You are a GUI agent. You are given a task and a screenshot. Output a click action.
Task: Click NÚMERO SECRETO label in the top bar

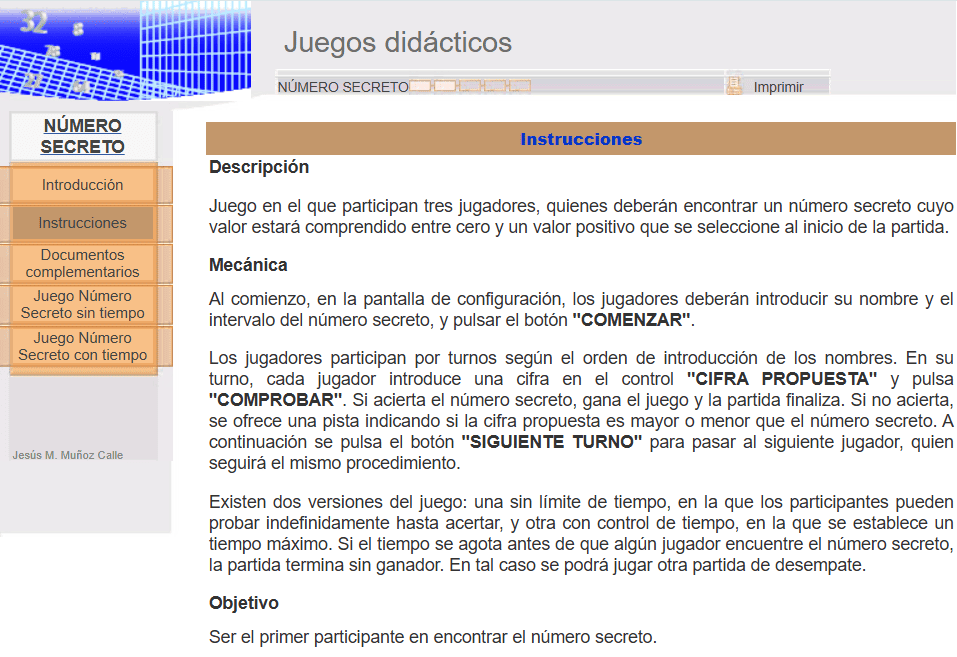tap(342, 87)
